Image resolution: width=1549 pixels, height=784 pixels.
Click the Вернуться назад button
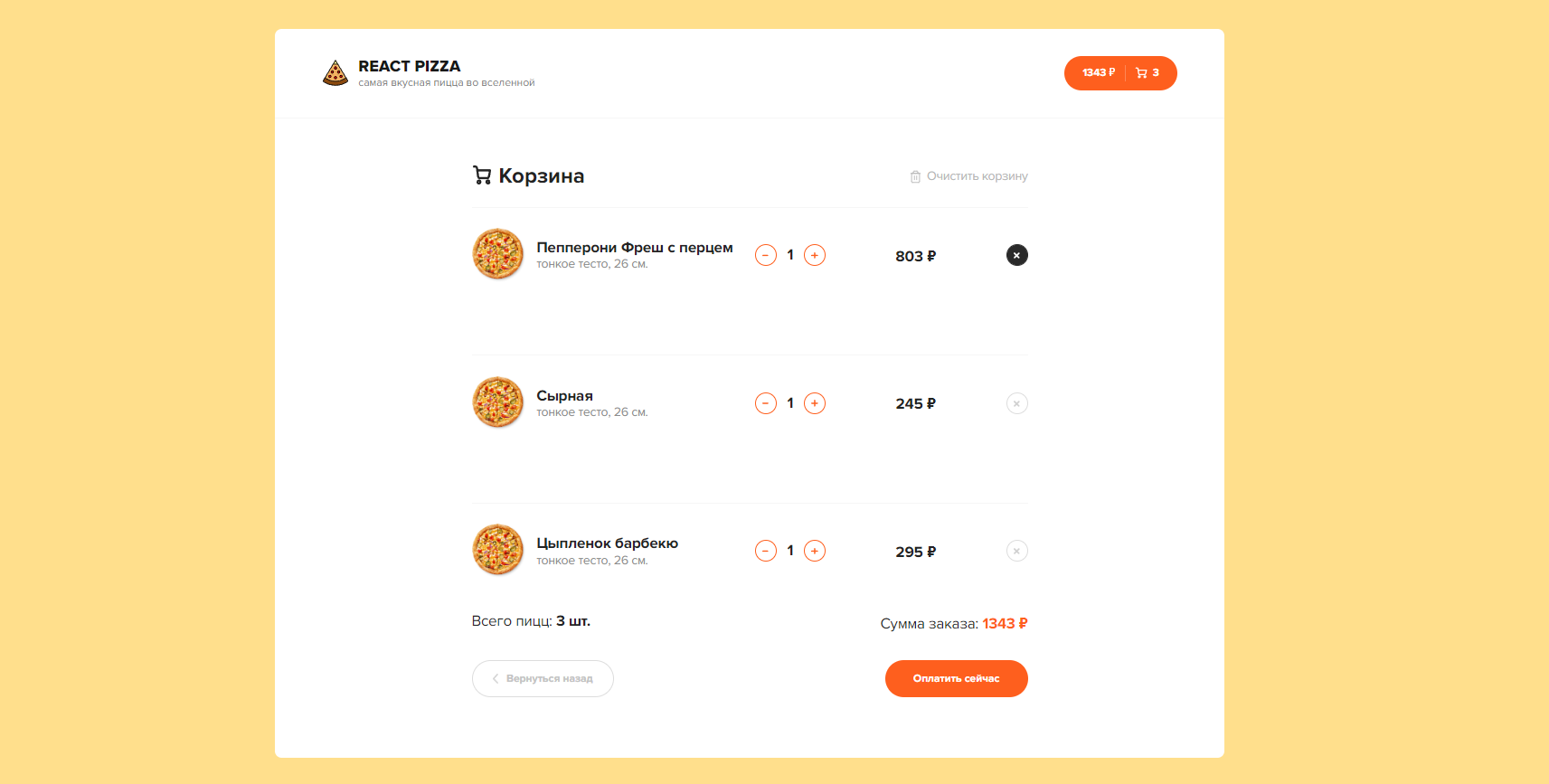pos(543,678)
